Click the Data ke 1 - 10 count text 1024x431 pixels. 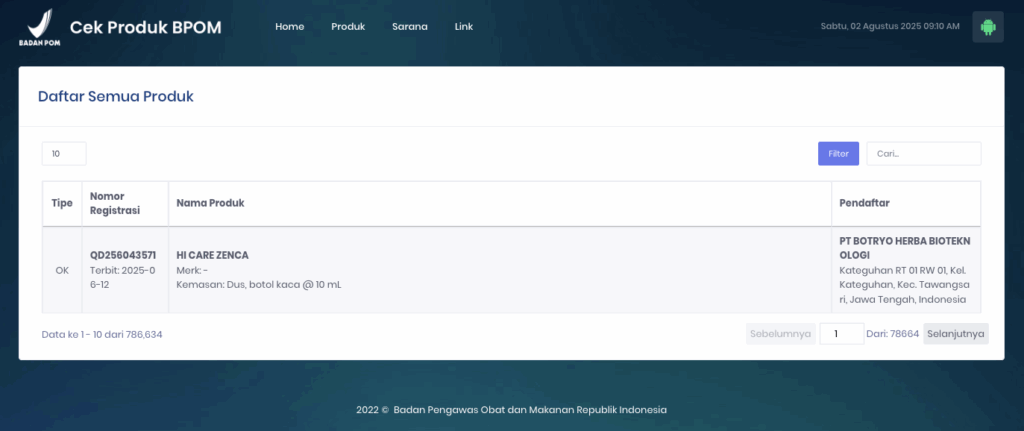[102, 334]
